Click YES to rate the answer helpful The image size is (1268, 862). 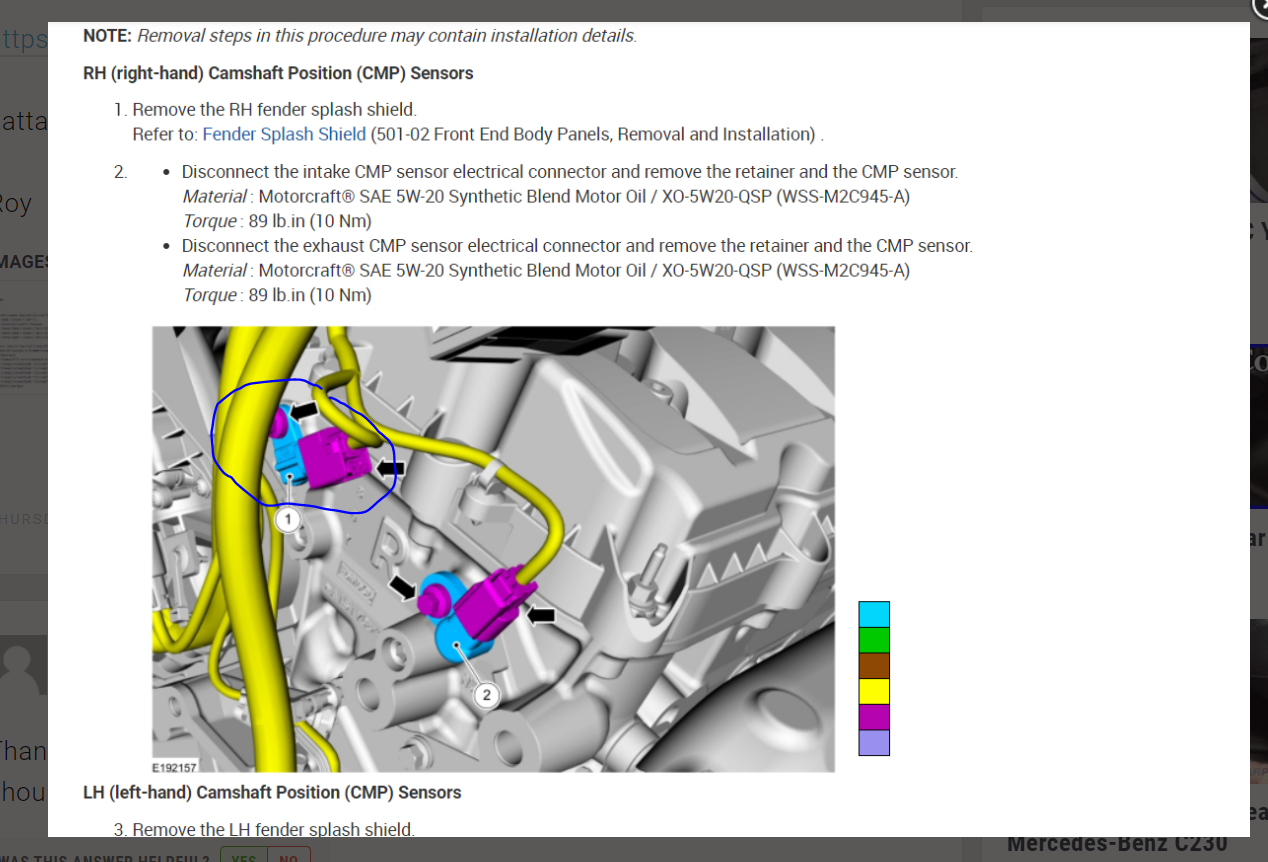(x=243, y=858)
